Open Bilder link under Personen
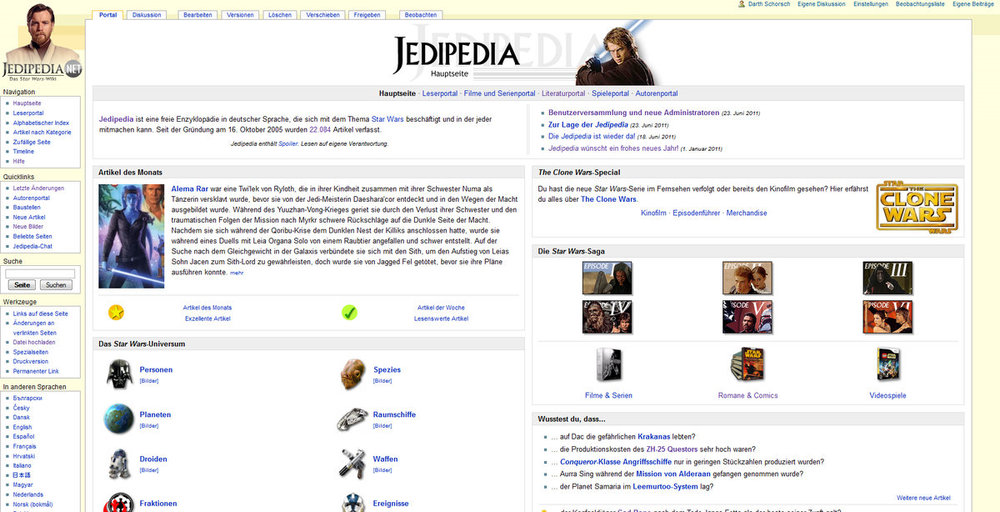The height and width of the screenshot is (512, 1000). 149,381
